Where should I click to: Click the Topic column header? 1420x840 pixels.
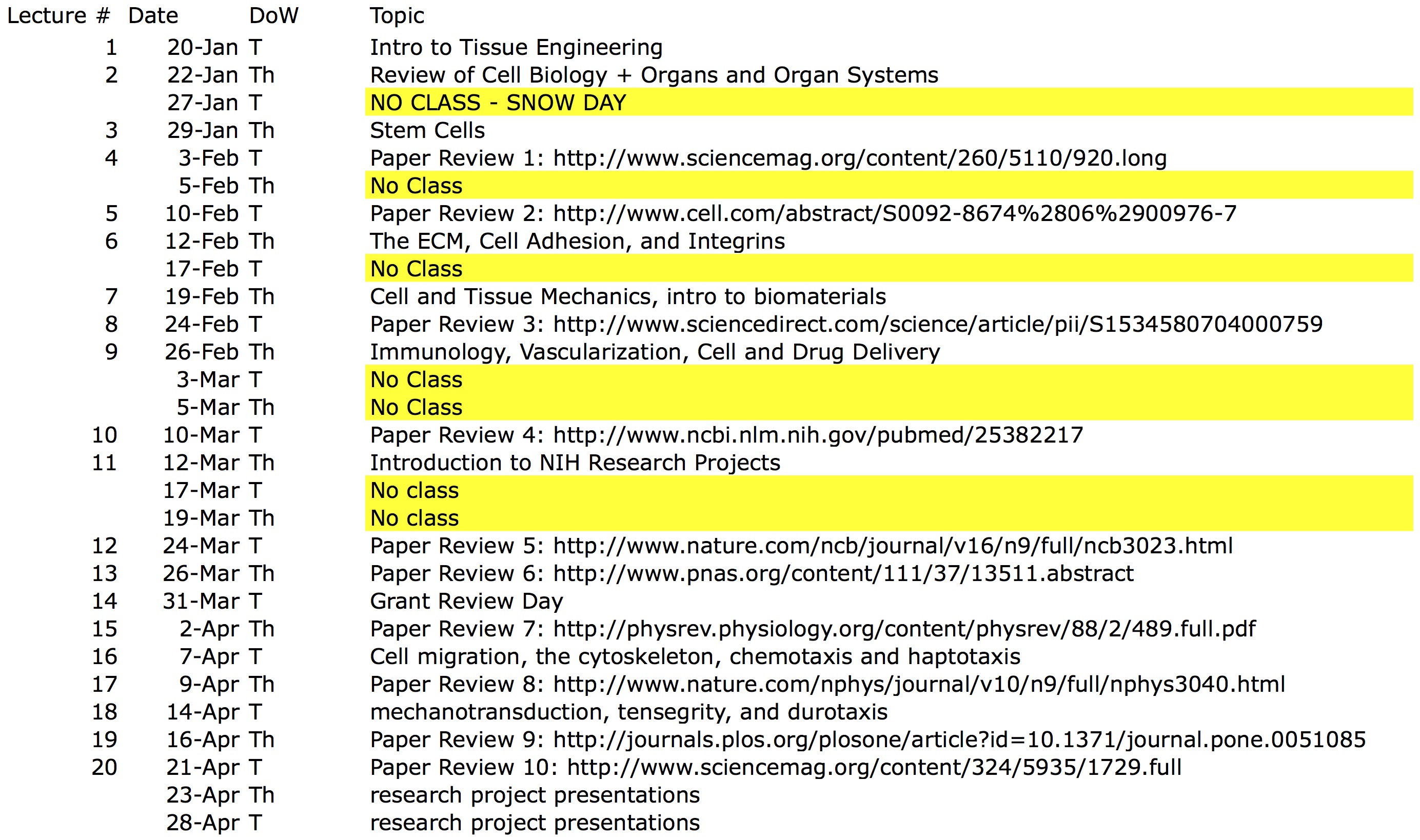coord(397,16)
